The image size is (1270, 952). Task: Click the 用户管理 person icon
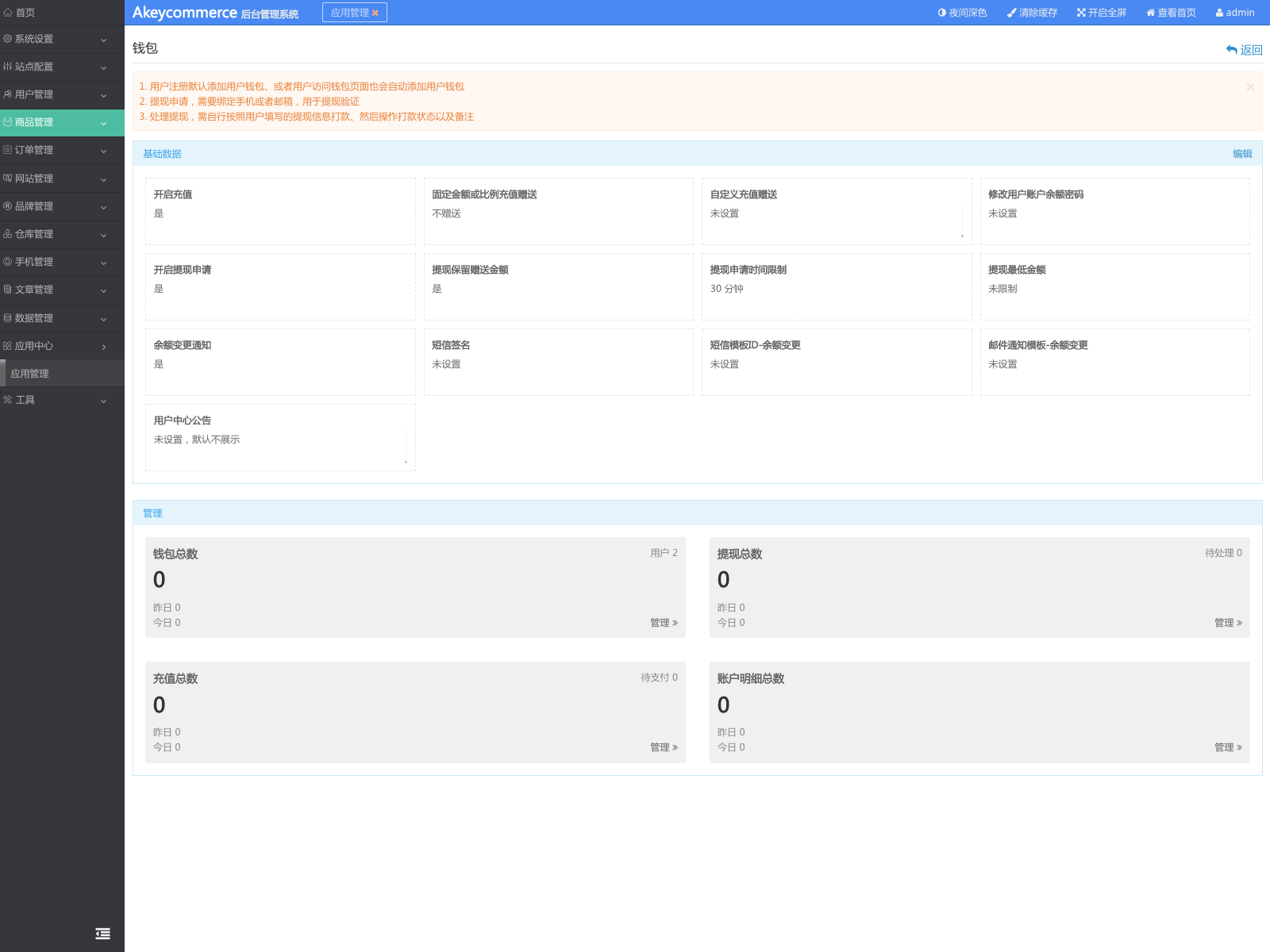pos(8,94)
